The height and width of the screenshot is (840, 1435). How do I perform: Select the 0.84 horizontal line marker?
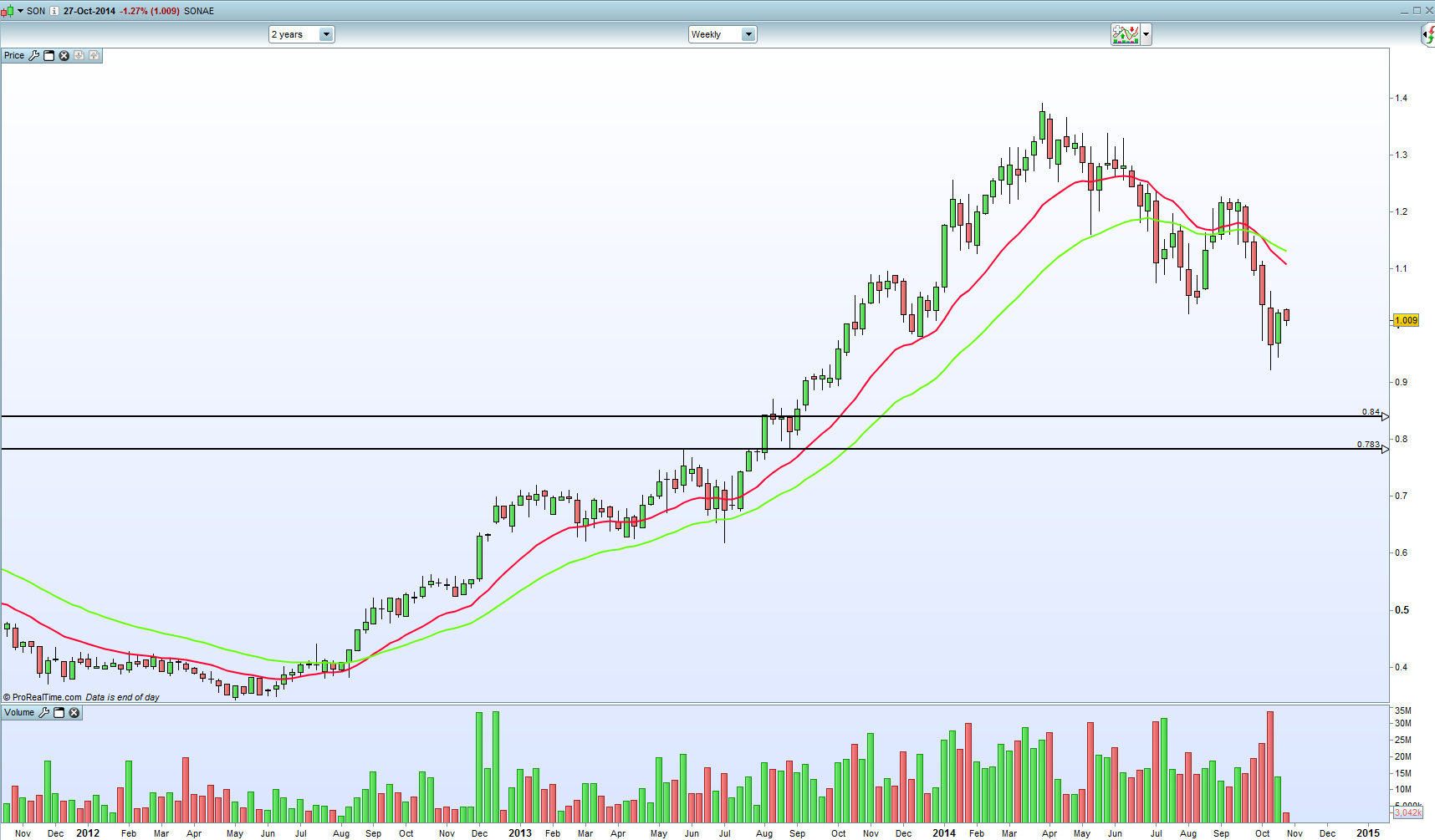pos(1385,416)
